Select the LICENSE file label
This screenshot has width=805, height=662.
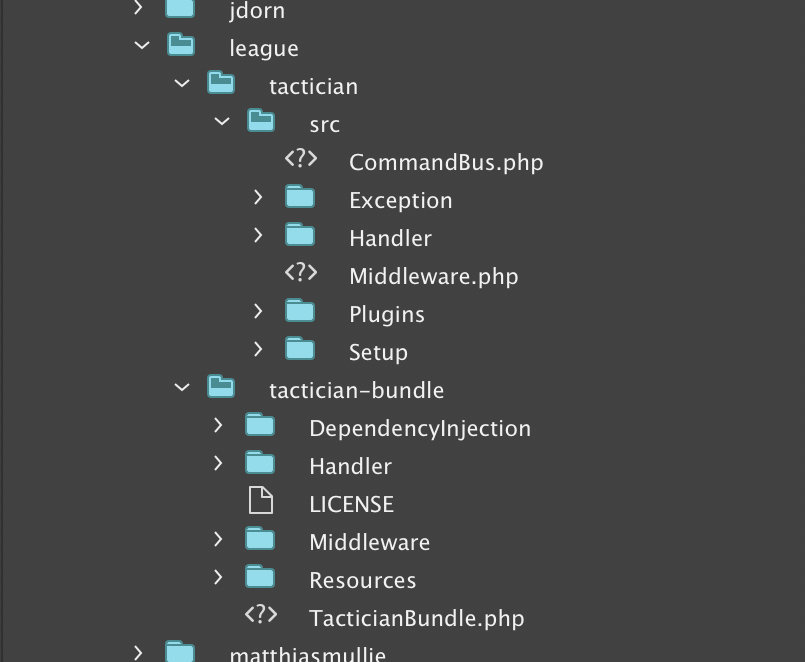[x=351, y=504]
